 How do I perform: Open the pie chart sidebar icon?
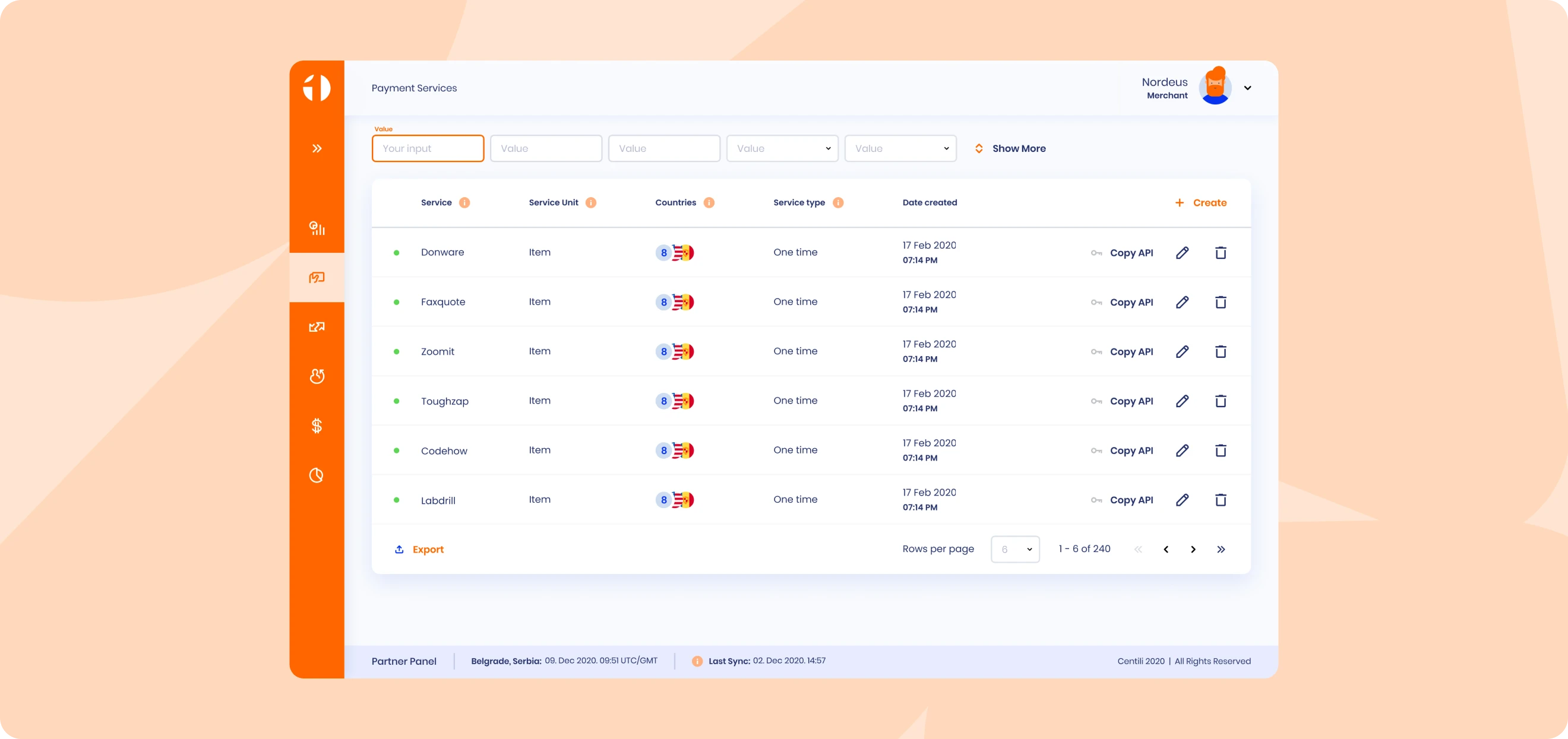(317, 475)
